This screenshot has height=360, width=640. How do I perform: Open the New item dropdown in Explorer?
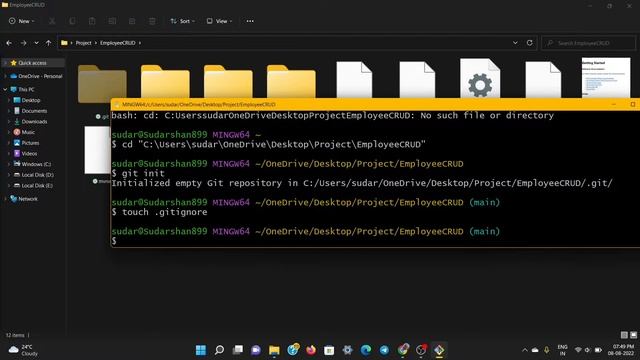22,21
